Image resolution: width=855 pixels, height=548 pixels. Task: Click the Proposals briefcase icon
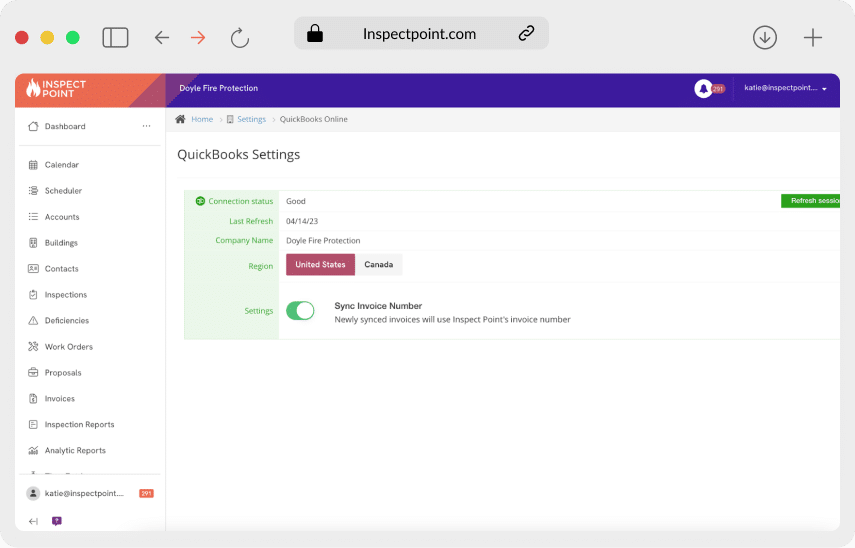[33, 373]
